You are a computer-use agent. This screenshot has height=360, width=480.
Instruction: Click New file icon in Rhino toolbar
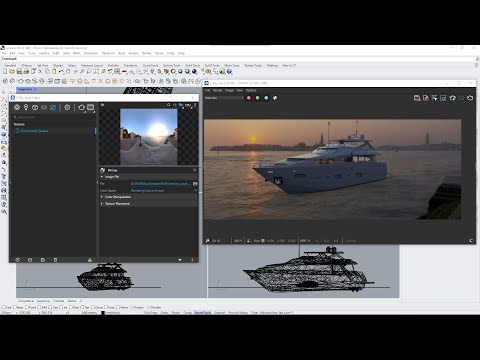point(5,71)
